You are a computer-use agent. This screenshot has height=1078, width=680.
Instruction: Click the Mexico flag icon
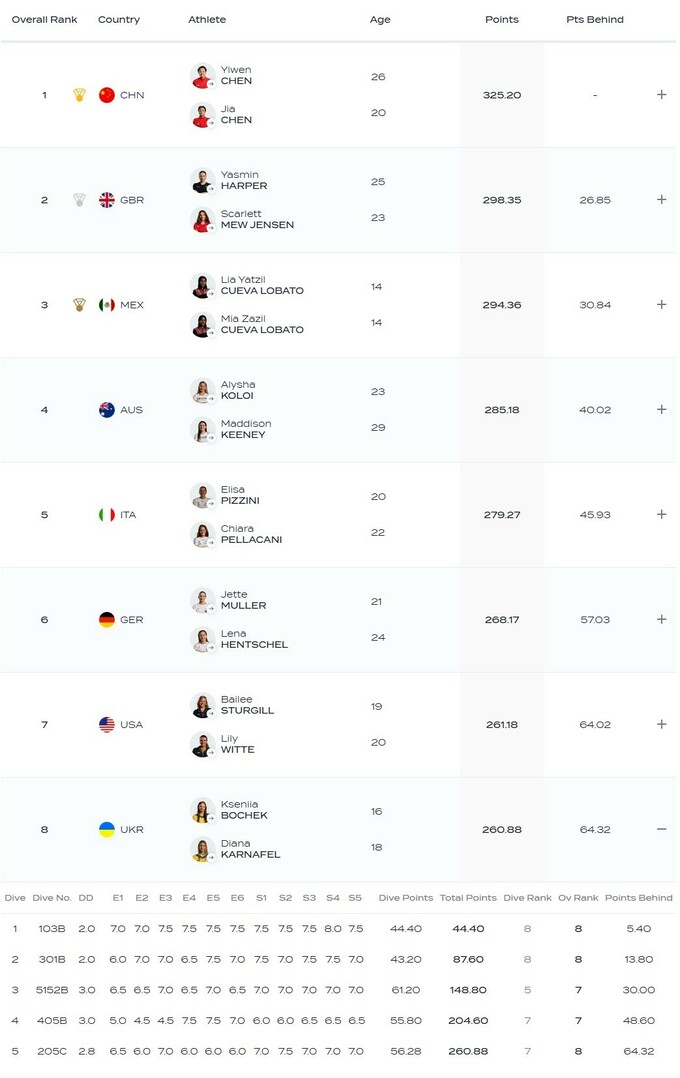coord(107,305)
